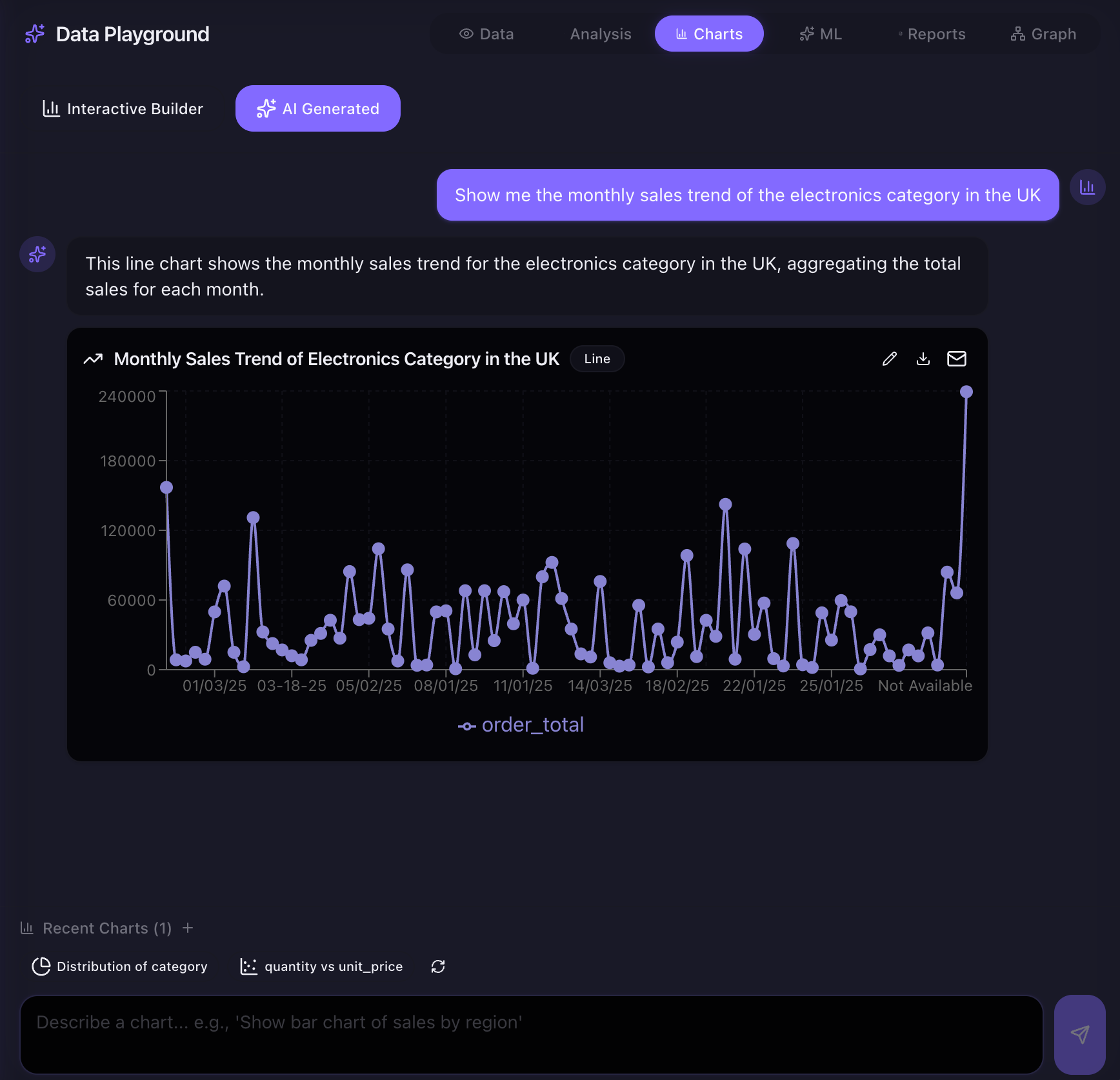Click the AI assistant sparkle avatar
1120x1080 pixels.
pos(37,254)
